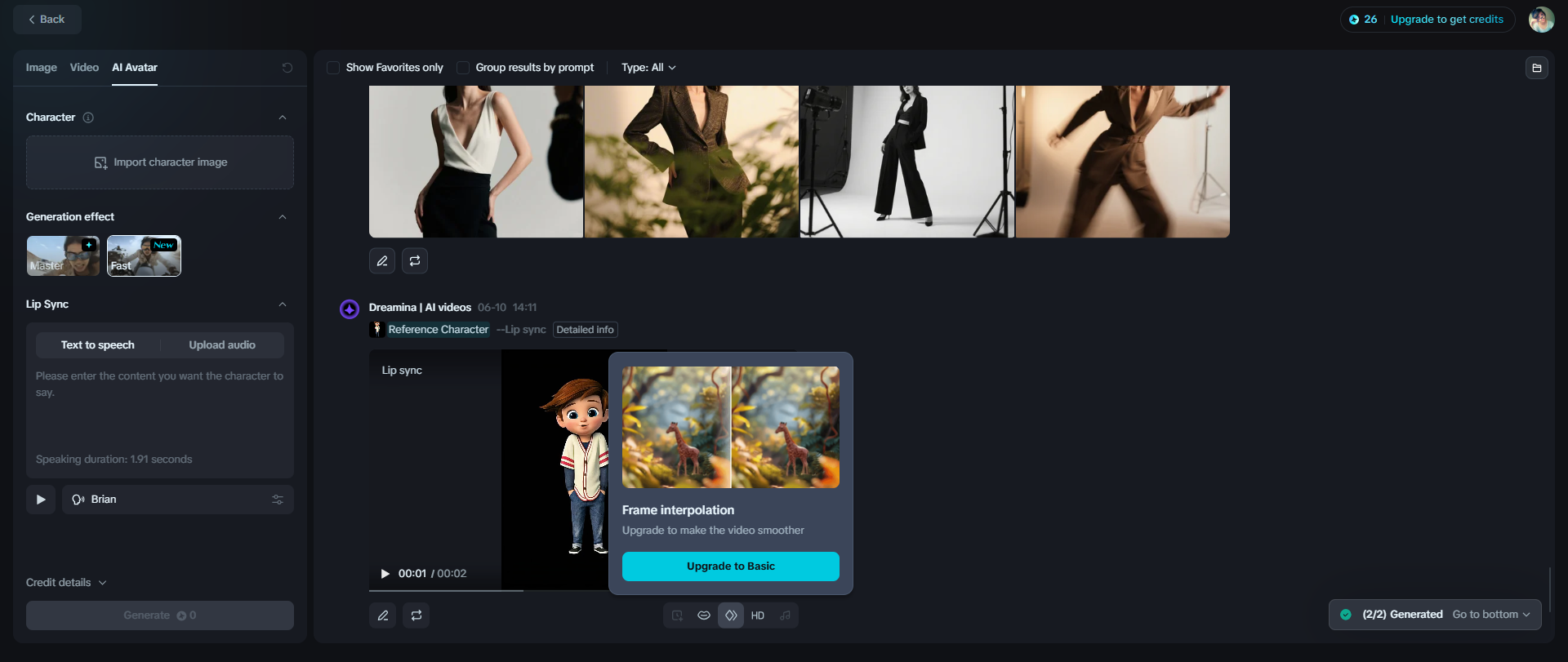Click the HD upscale button
The height and width of the screenshot is (662, 1568).
(758, 615)
